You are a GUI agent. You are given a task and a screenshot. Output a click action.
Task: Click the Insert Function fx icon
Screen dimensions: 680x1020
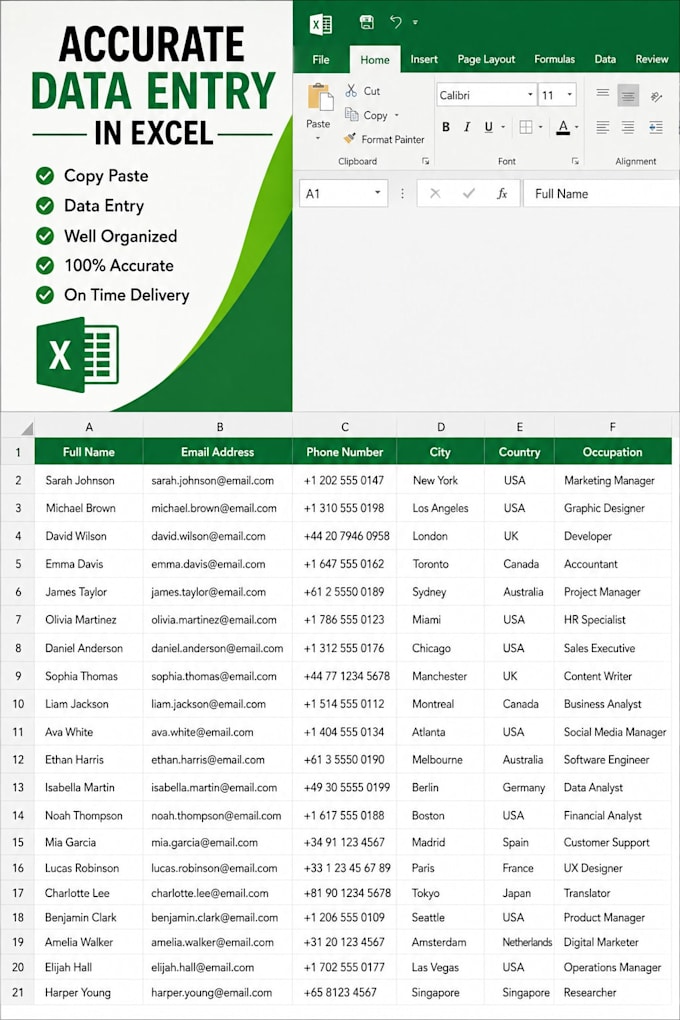(502, 193)
